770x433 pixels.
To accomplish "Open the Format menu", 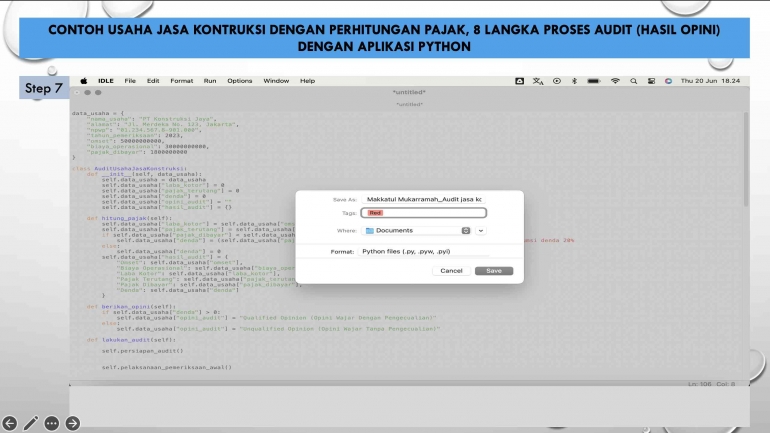I will [181, 81].
